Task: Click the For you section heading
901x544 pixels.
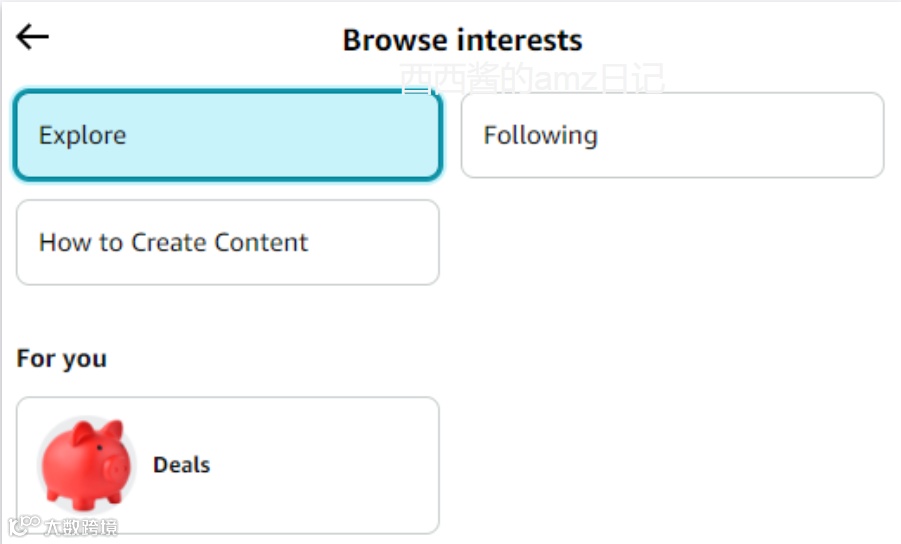Action: click(x=62, y=359)
